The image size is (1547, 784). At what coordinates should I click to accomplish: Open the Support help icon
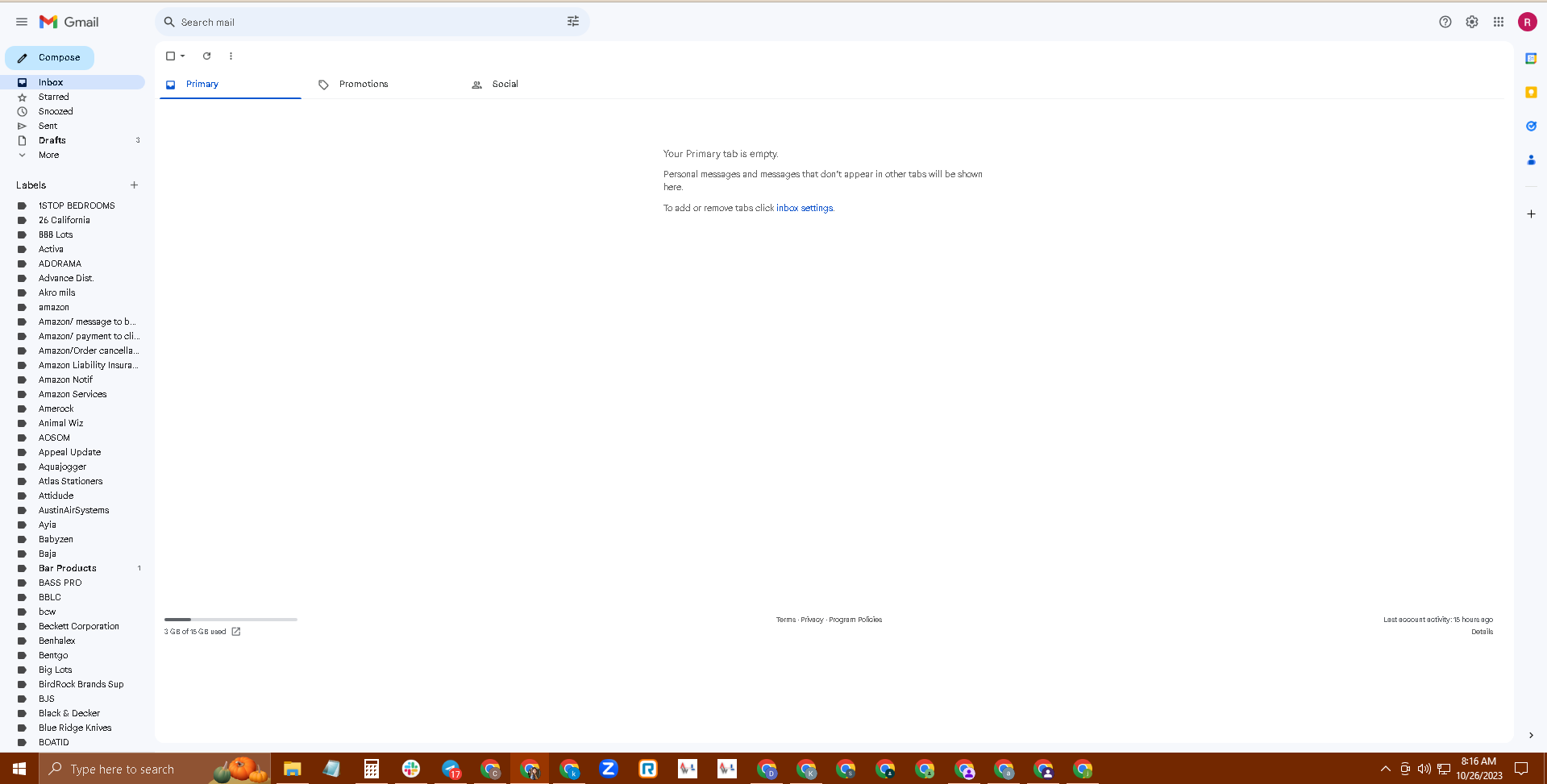point(1445,22)
